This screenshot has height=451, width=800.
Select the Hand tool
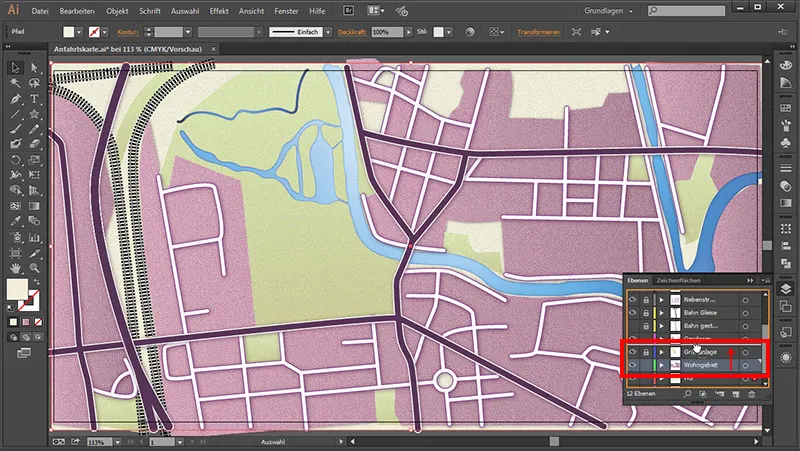15,268
